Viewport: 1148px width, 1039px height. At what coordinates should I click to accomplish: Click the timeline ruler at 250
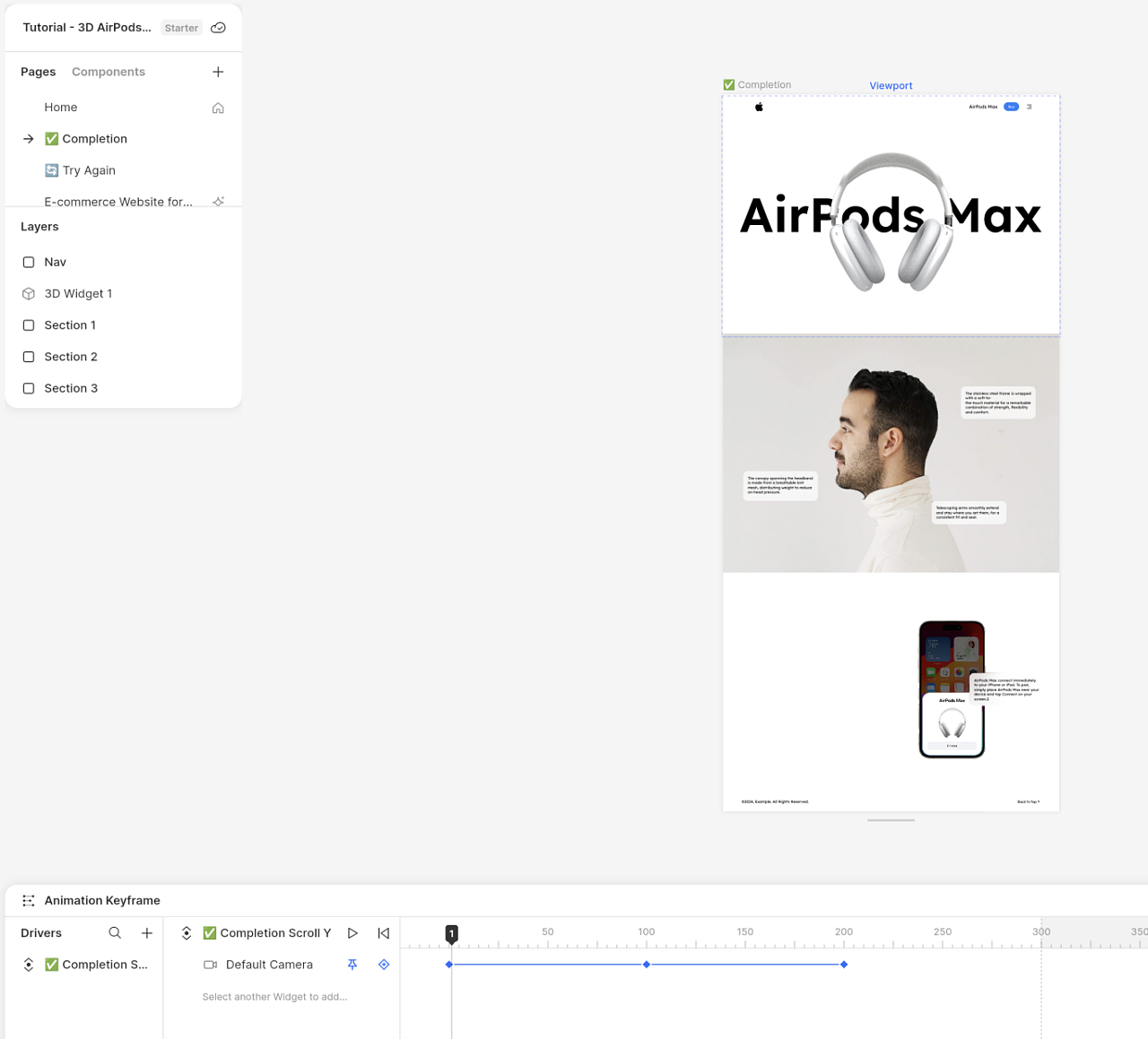[x=943, y=932]
